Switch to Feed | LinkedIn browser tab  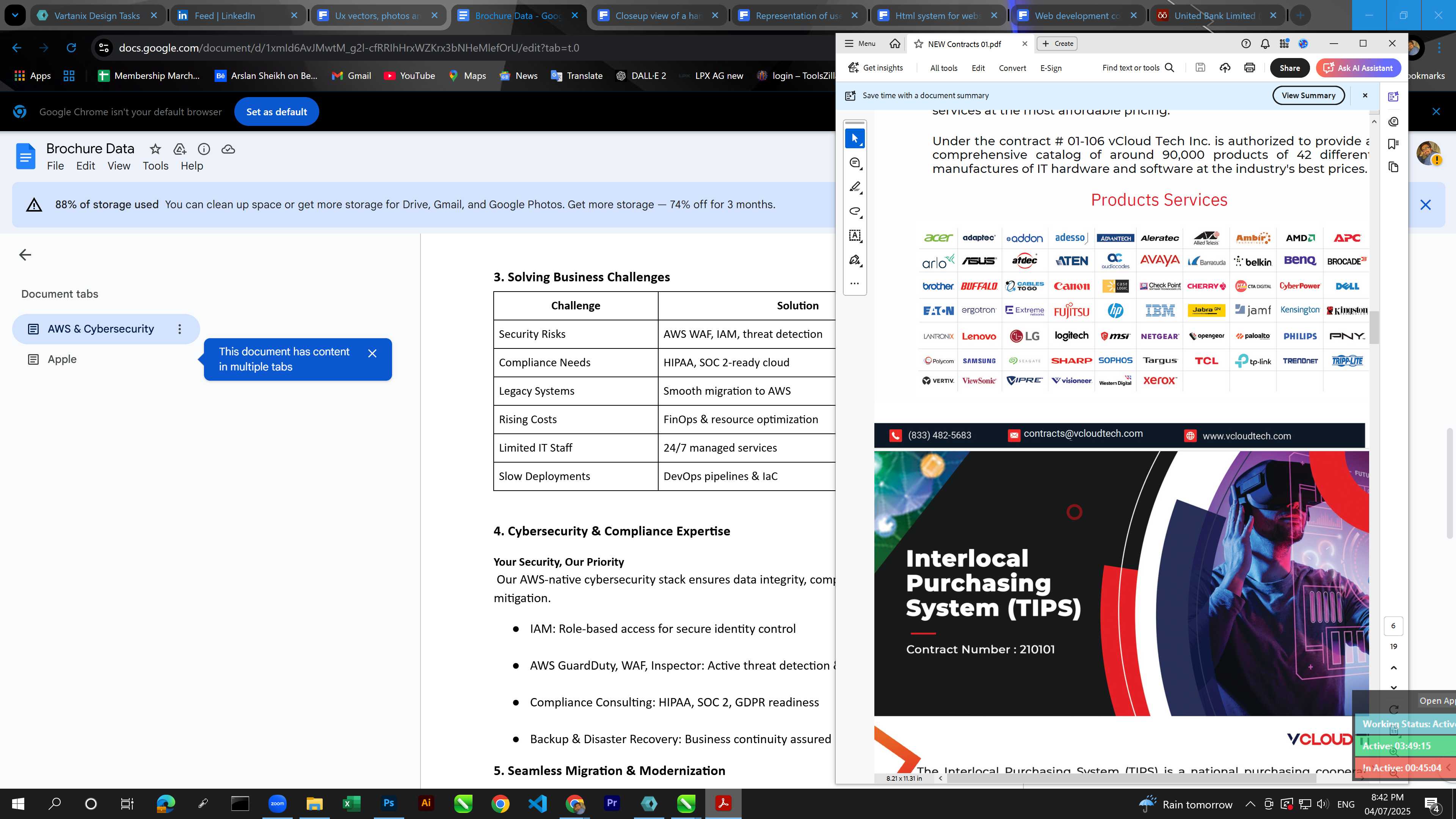(237, 16)
